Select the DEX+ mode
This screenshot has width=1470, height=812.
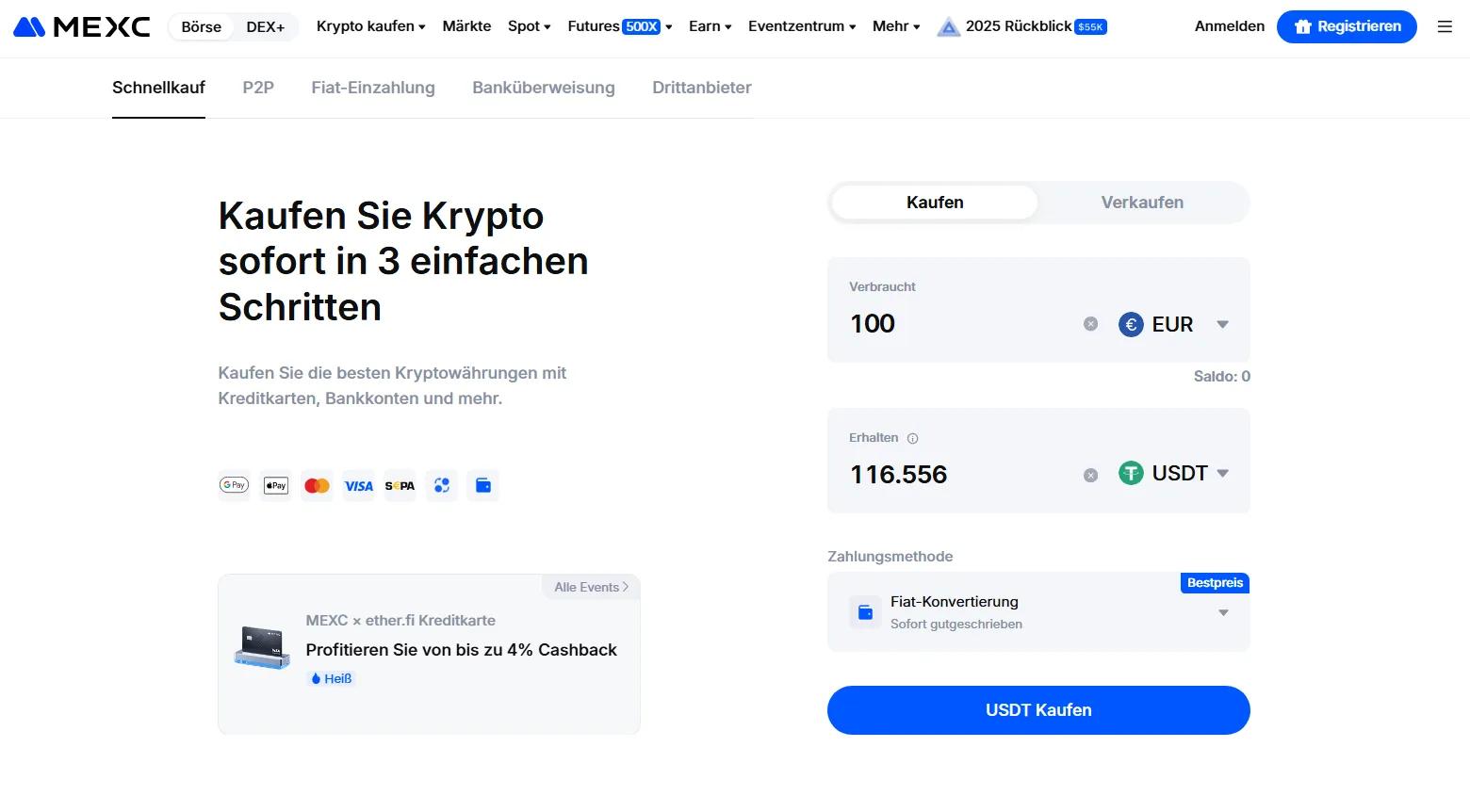point(266,26)
